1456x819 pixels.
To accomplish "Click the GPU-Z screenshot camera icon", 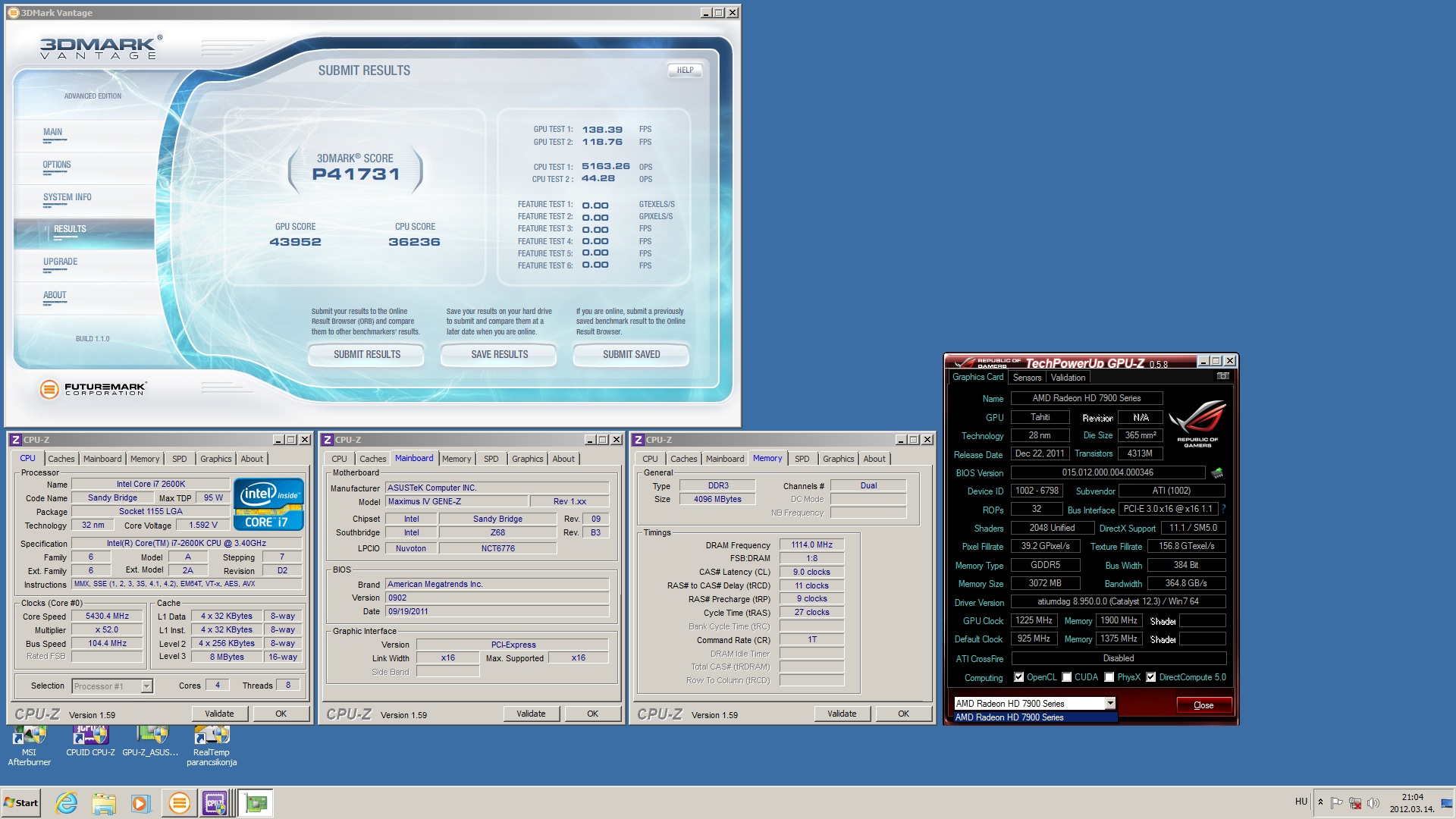I will pos(1222,376).
